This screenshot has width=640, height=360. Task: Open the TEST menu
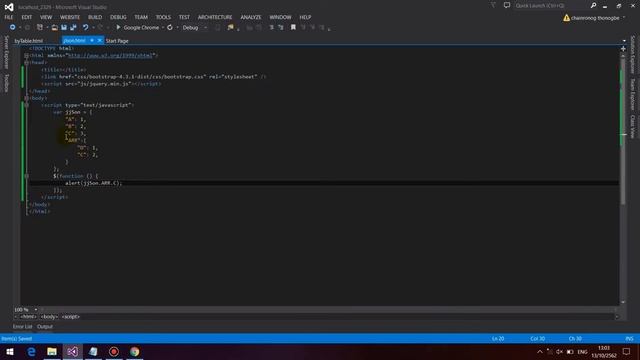click(184, 17)
